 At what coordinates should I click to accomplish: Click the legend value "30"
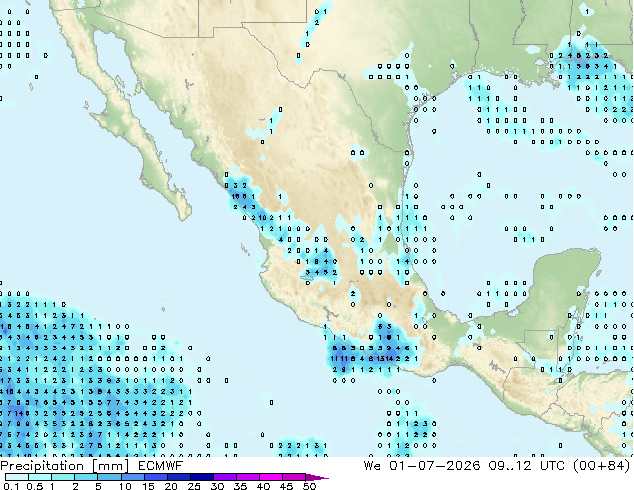(217, 486)
